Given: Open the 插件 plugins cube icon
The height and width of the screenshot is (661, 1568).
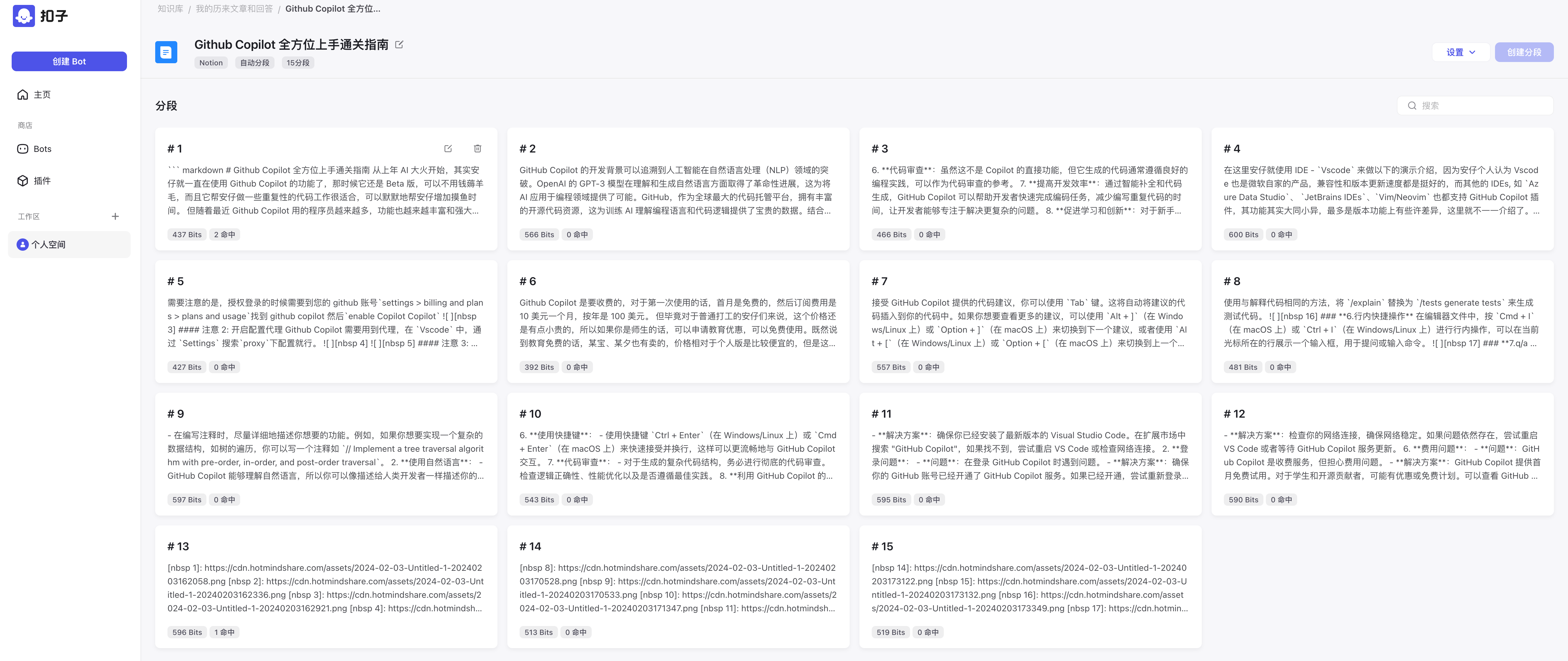Looking at the screenshot, I should (22, 180).
